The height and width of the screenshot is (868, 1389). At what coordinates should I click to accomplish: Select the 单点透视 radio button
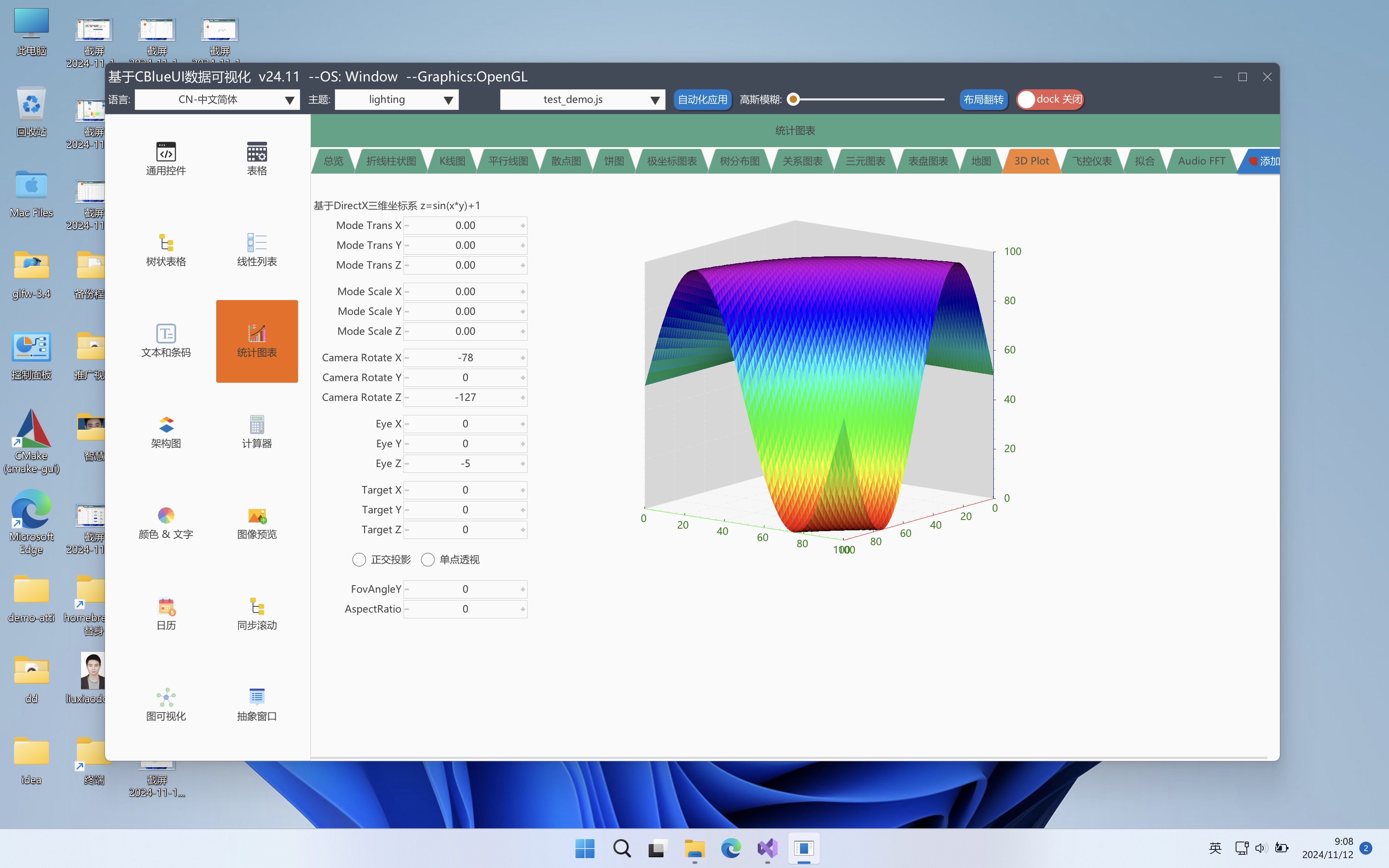[x=427, y=560]
